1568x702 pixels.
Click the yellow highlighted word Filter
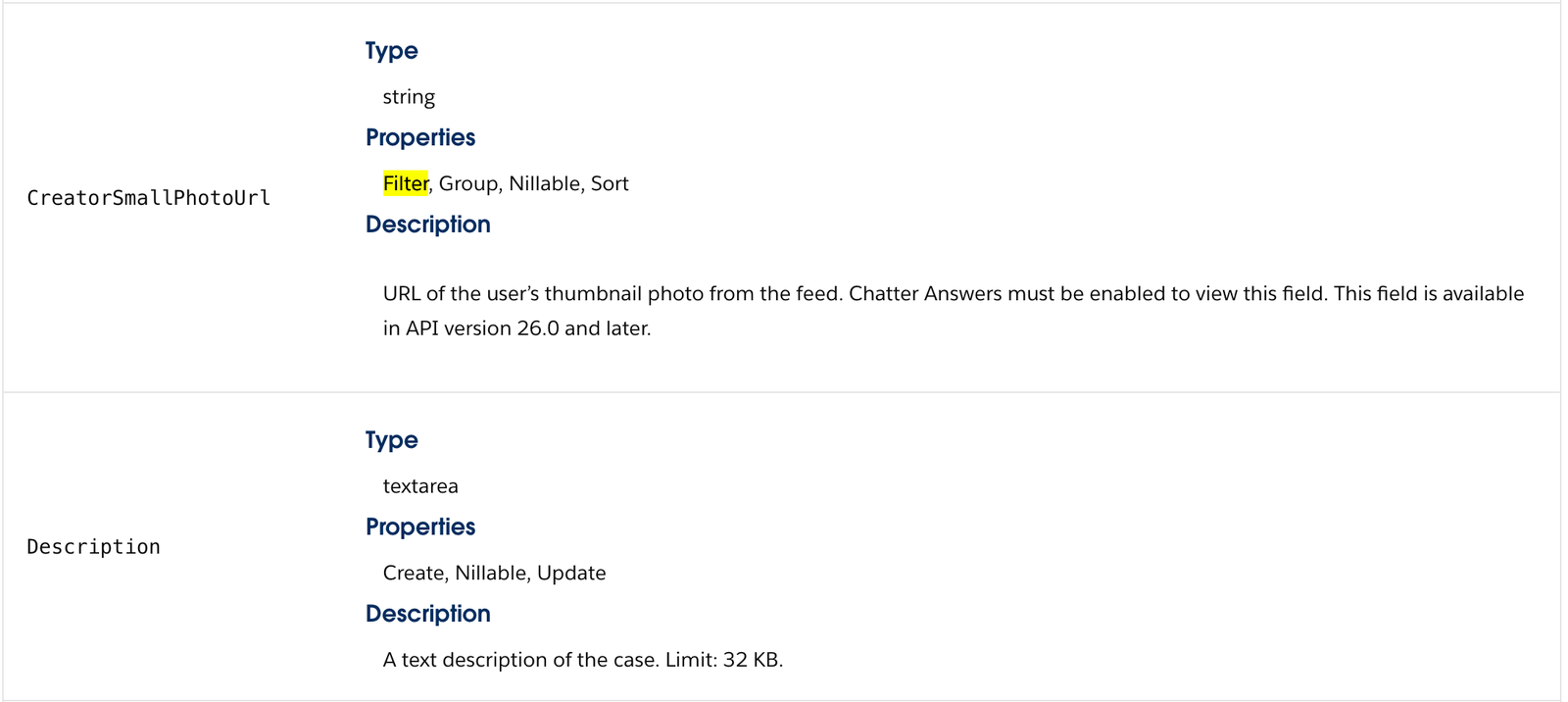(x=406, y=183)
